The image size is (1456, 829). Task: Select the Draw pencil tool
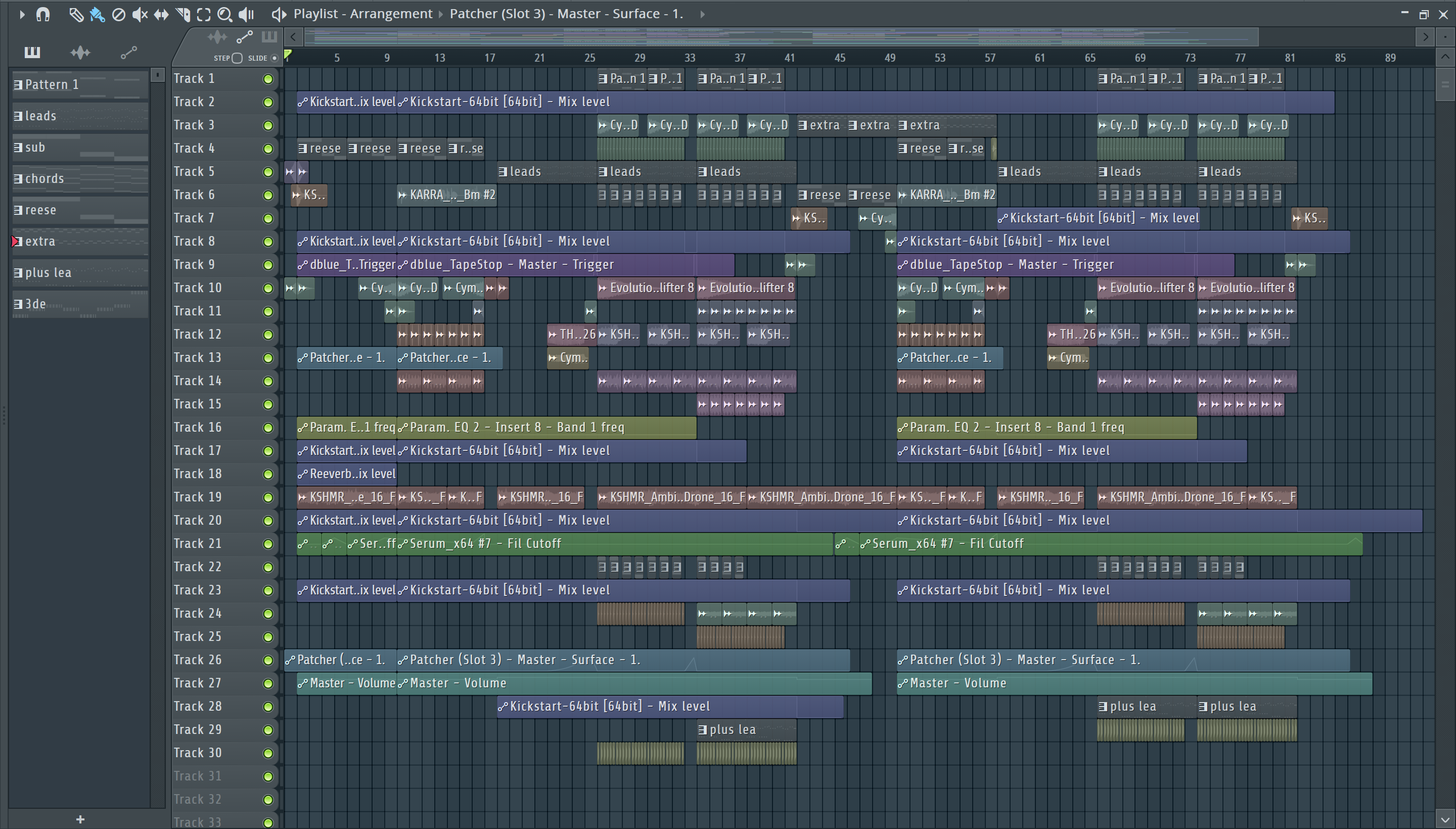(x=76, y=14)
